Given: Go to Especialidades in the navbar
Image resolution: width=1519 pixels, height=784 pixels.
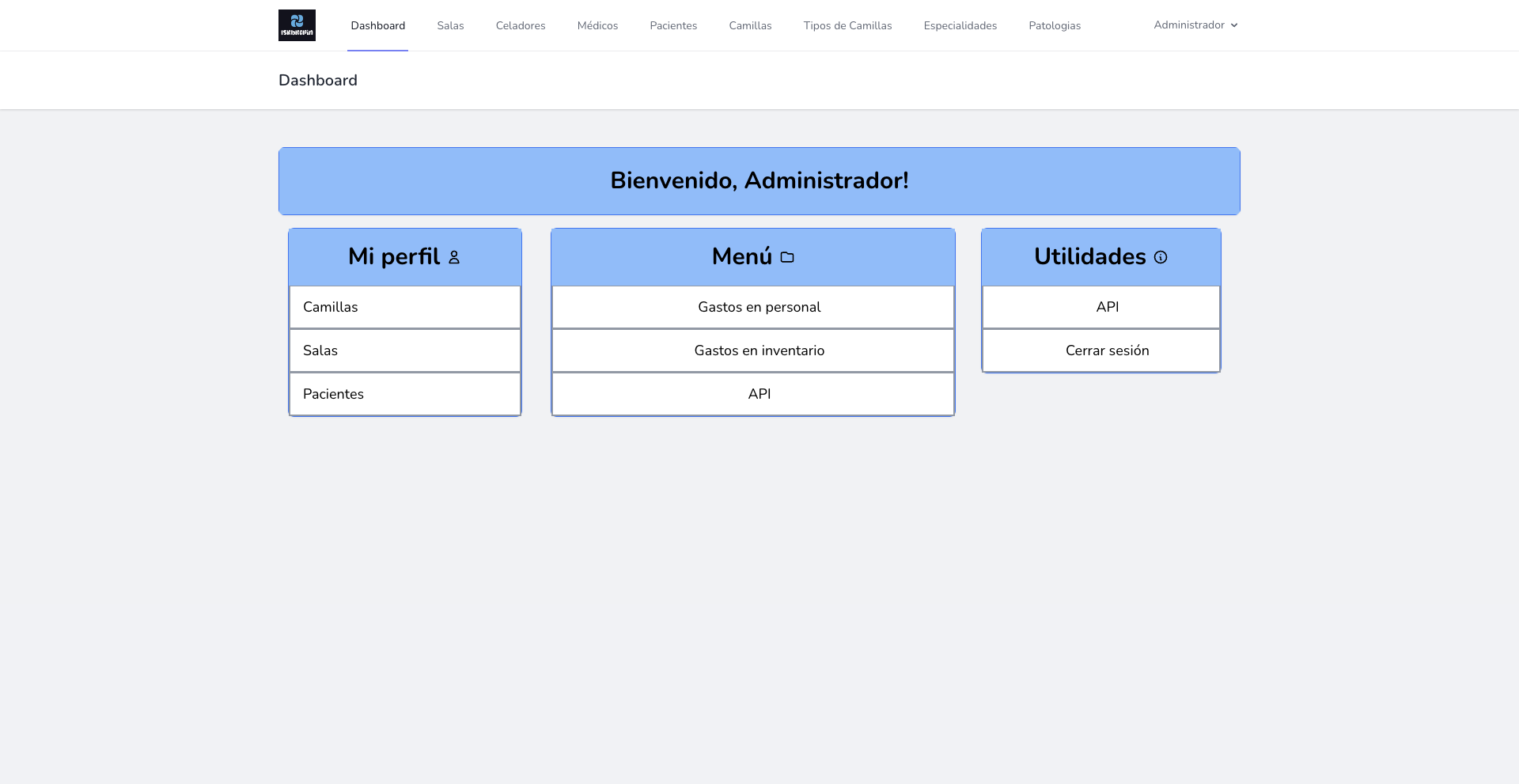Looking at the screenshot, I should click(x=960, y=25).
